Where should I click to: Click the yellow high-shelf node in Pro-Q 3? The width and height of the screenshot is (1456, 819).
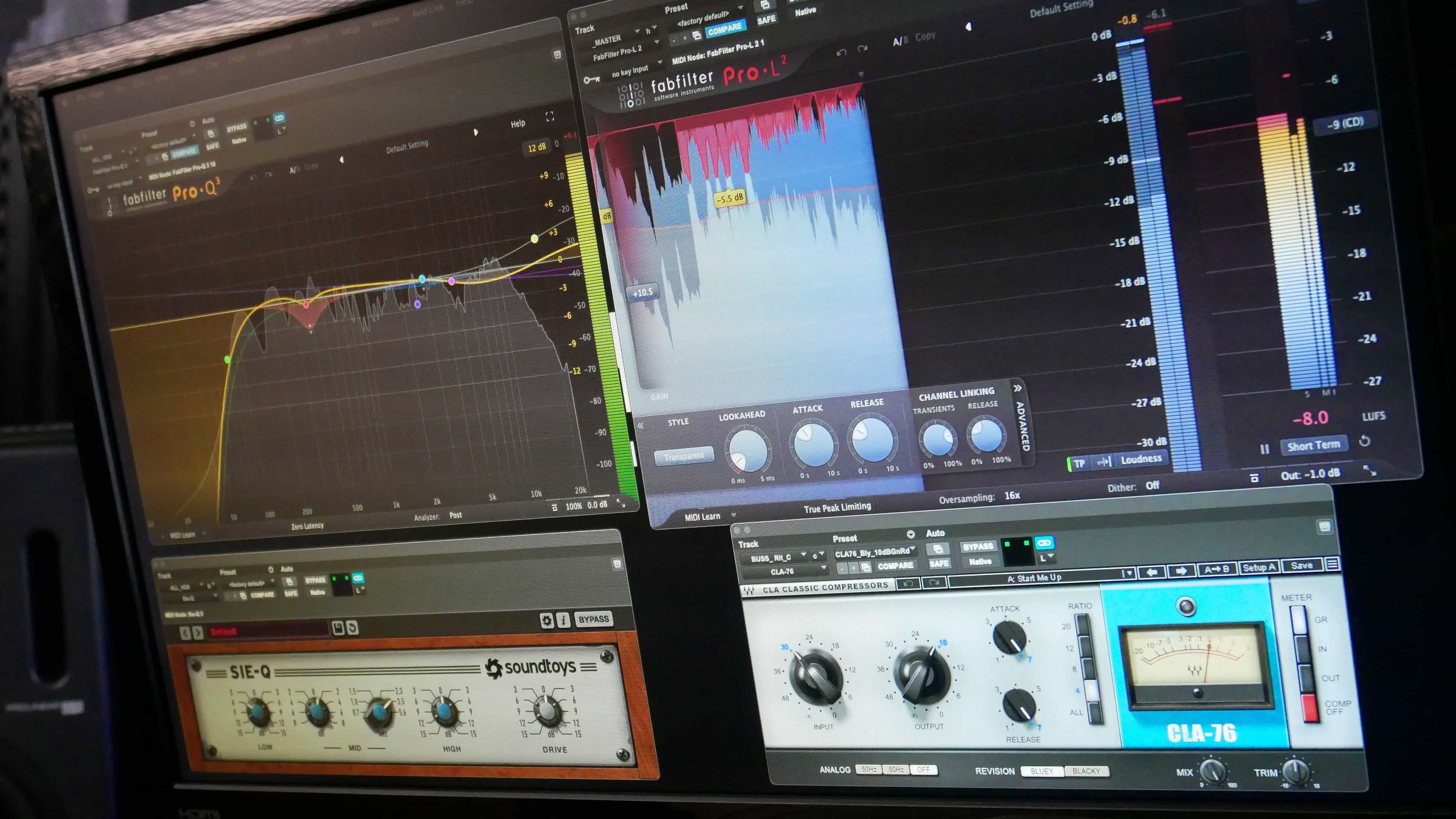[534, 239]
